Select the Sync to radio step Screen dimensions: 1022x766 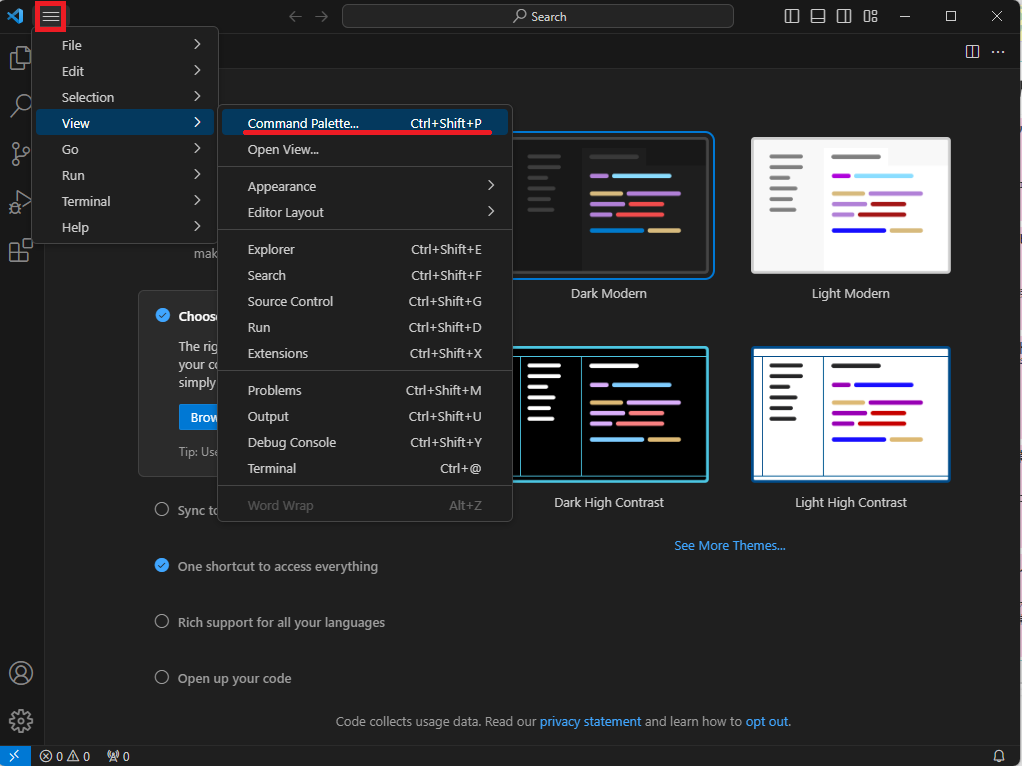click(x=162, y=510)
